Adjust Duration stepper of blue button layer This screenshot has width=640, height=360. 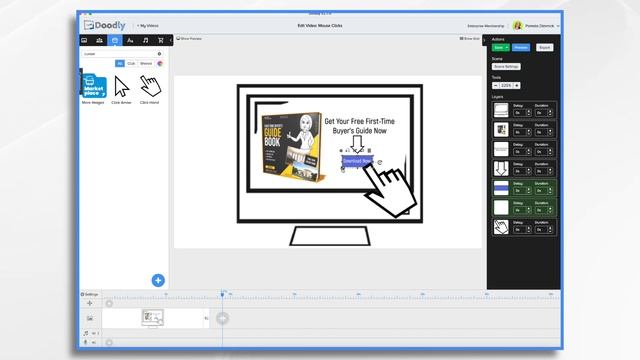tap(550, 191)
